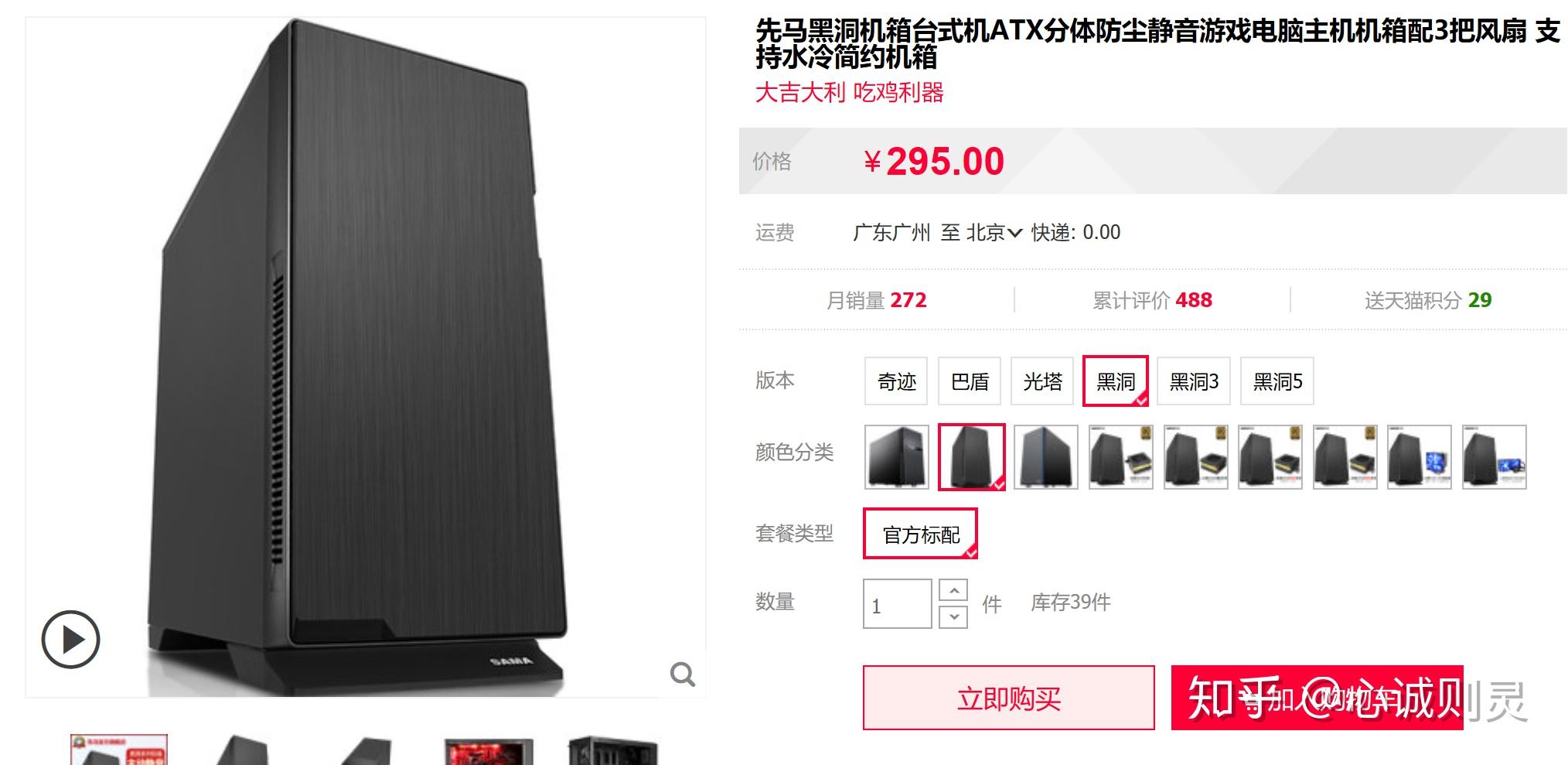Open the 累计评价 488 reviews link
Viewport: 1568px width, 765px height.
pyautogui.click(x=1152, y=300)
